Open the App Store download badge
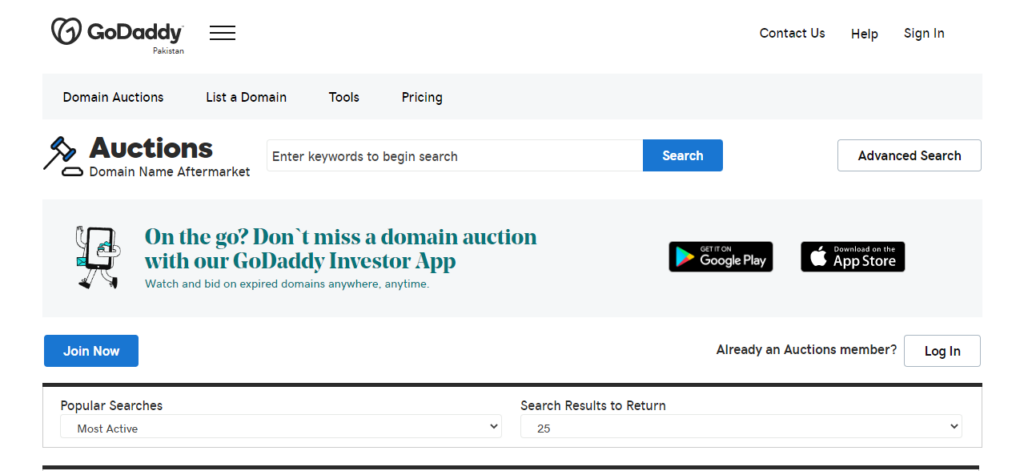 (853, 257)
